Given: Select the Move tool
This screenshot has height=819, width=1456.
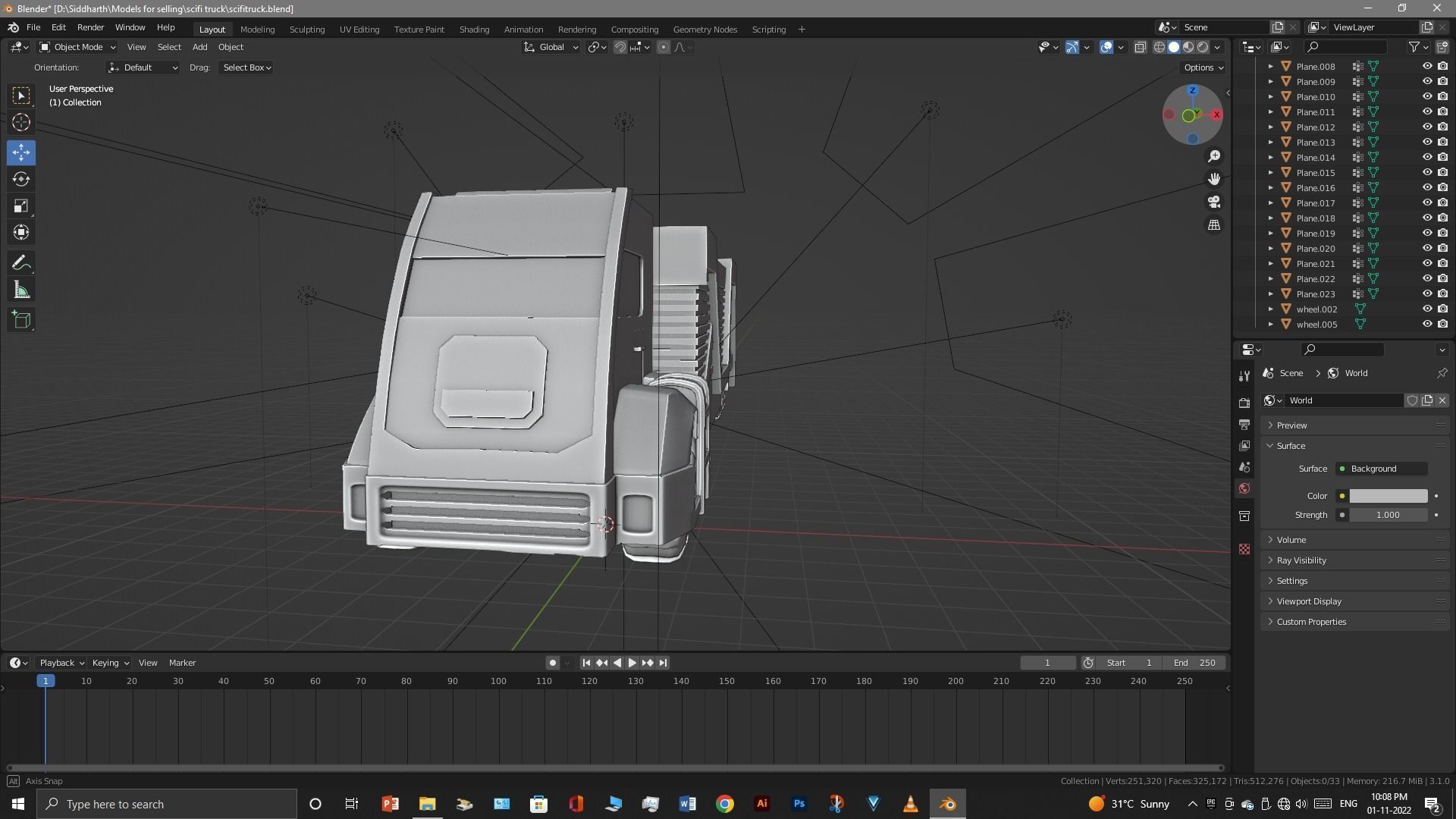Looking at the screenshot, I should (21, 152).
